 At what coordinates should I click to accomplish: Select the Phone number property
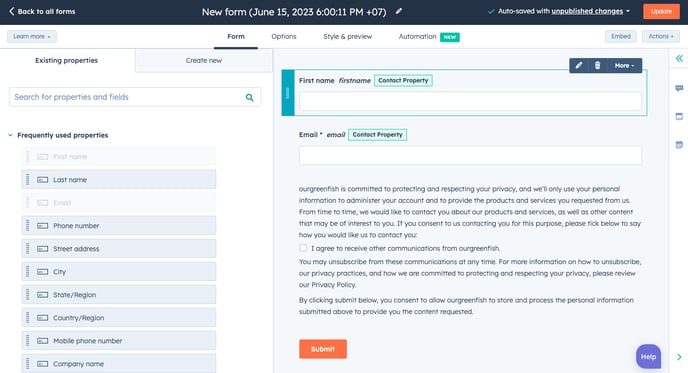pyautogui.click(x=118, y=226)
